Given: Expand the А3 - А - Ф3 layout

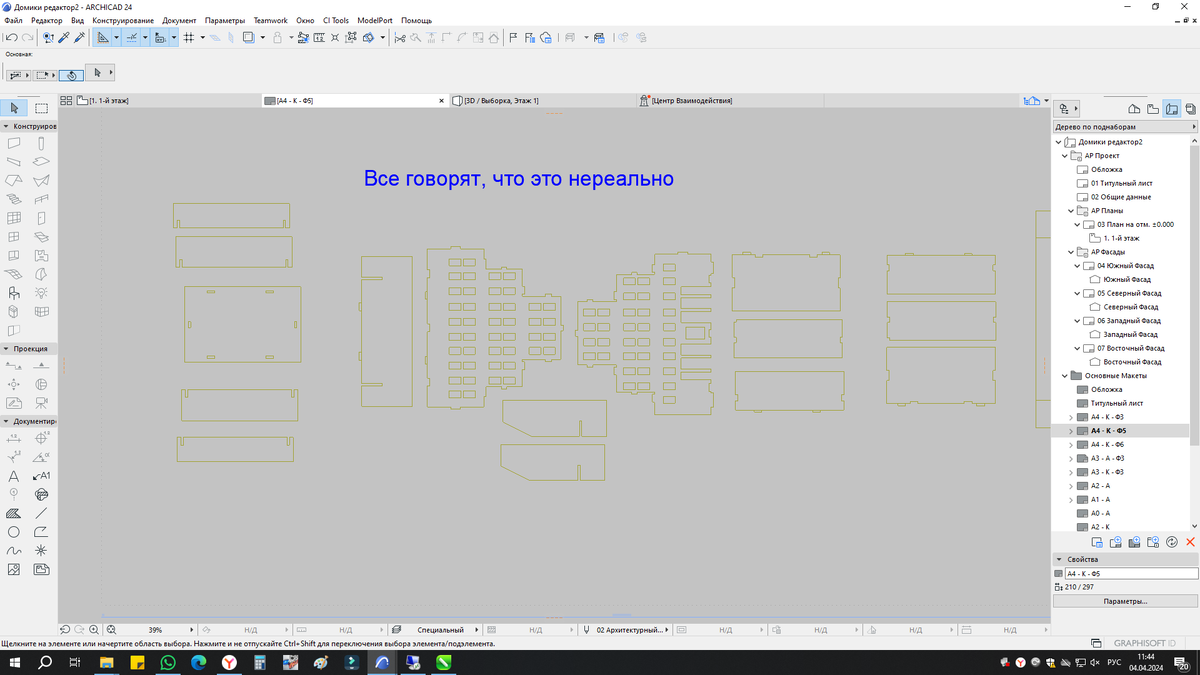Looking at the screenshot, I should click(x=1071, y=458).
